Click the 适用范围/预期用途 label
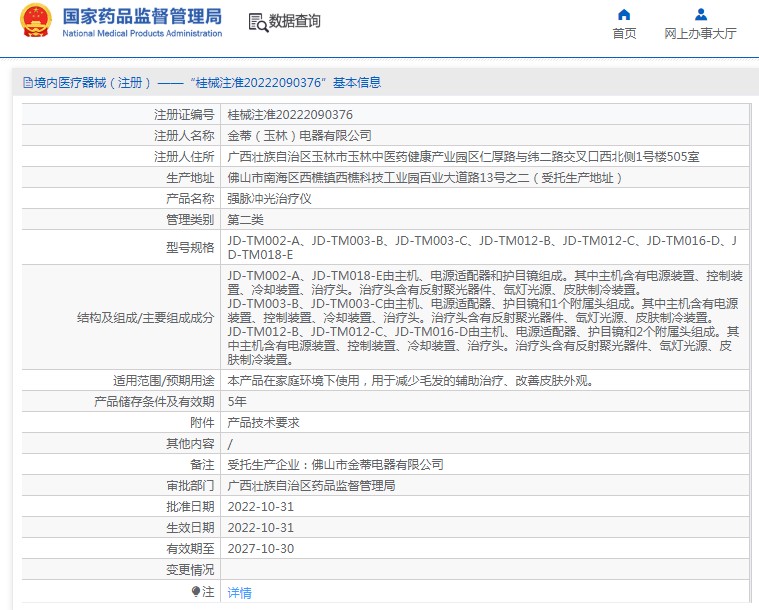The height and width of the screenshot is (610, 759). 164,381
